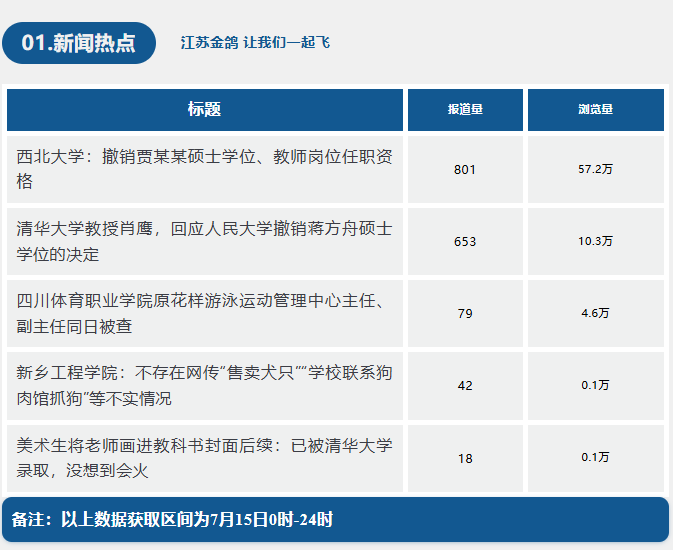Click the report count 79 cell
The height and width of the screenshot is (550, 673).
pyautogui.click(x=465, y=313)
